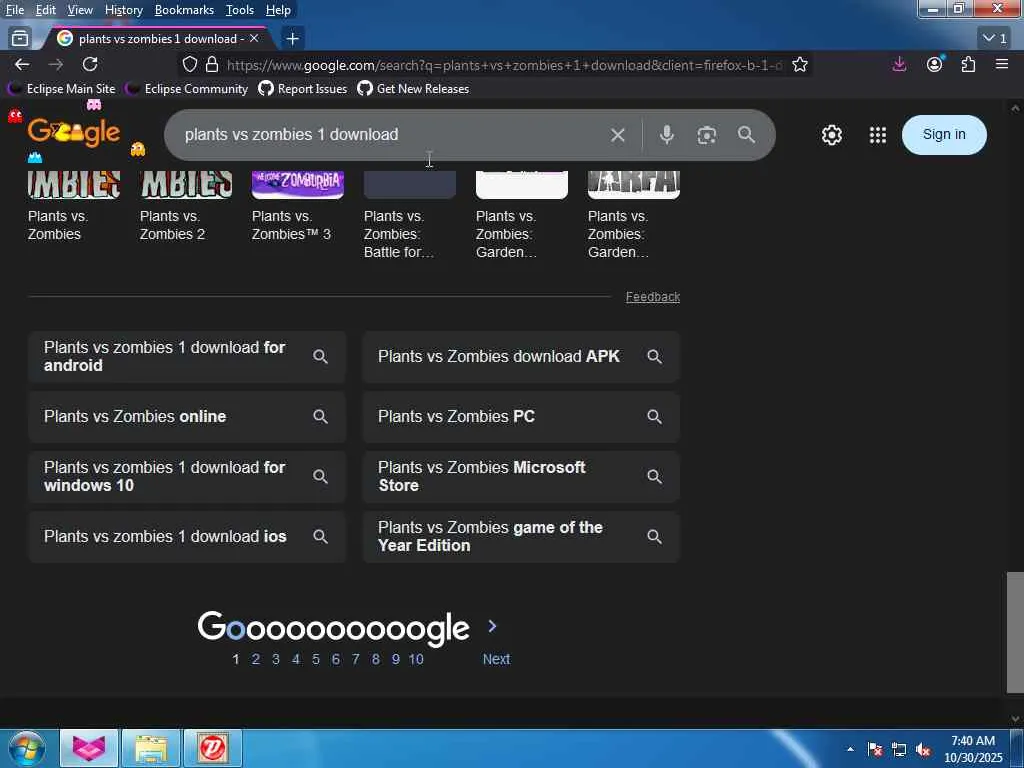Image resolution: width=1024 pixels, height=768 pixels.
Task: Open the Edit menu
Action: tap(45, 10)
